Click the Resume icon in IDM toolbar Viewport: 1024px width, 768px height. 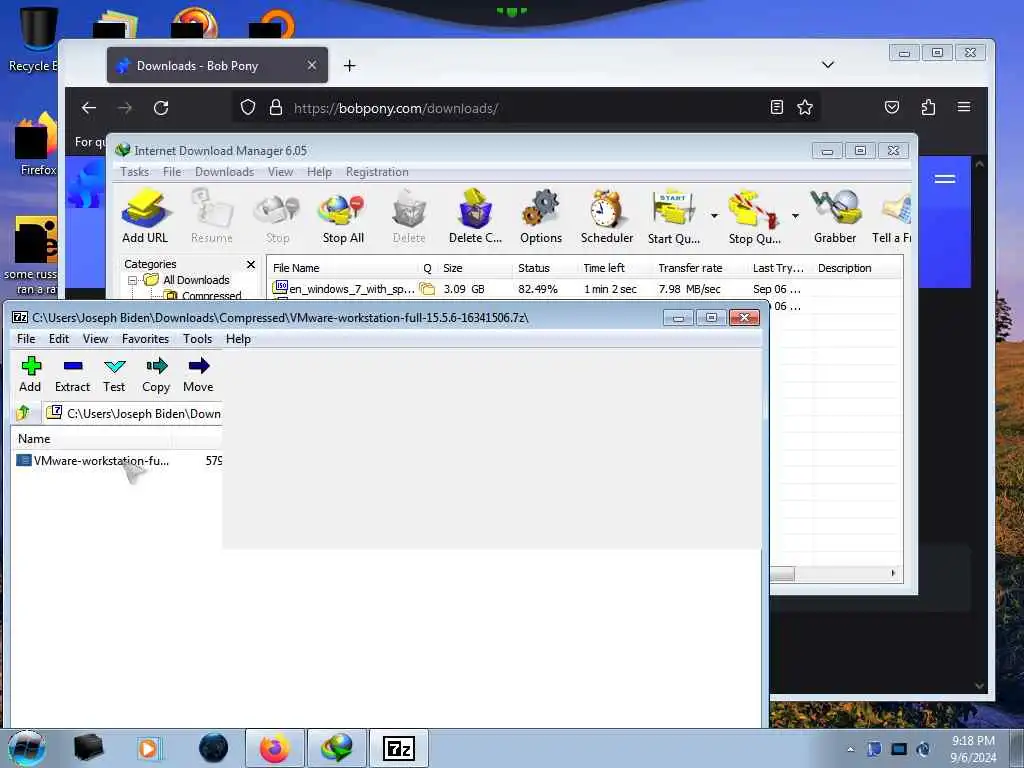[212, 217]
